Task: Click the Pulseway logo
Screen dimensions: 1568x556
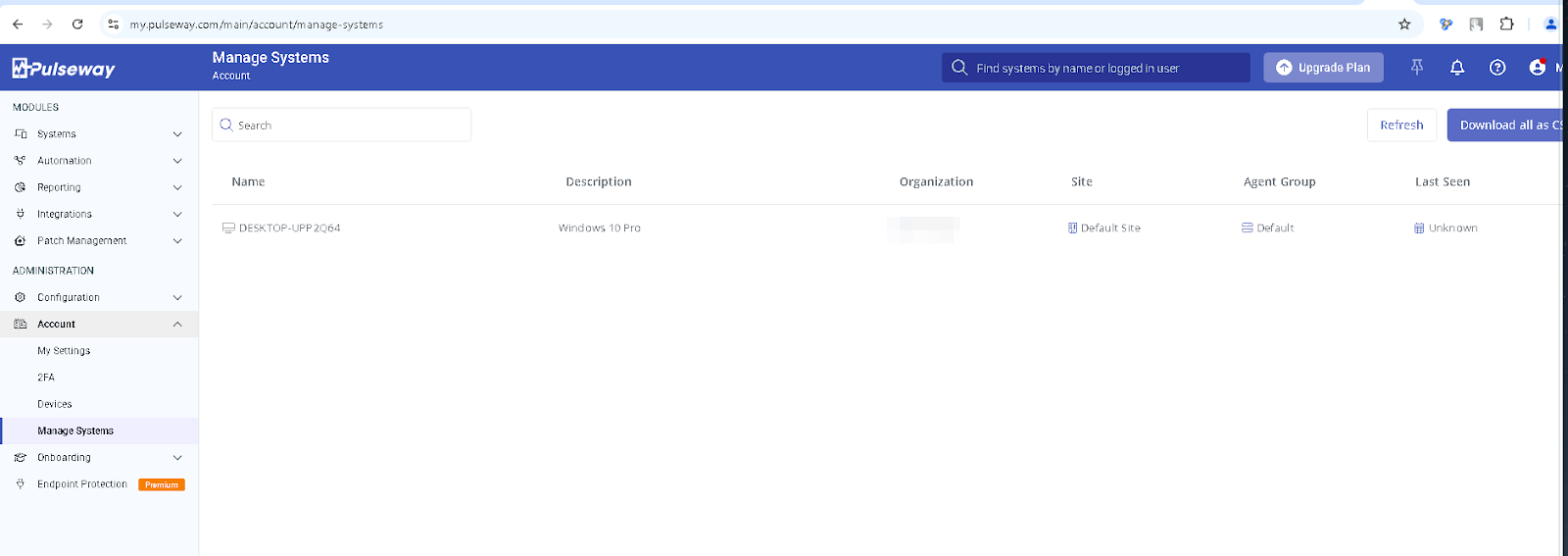Action: (x=64, y=68)
